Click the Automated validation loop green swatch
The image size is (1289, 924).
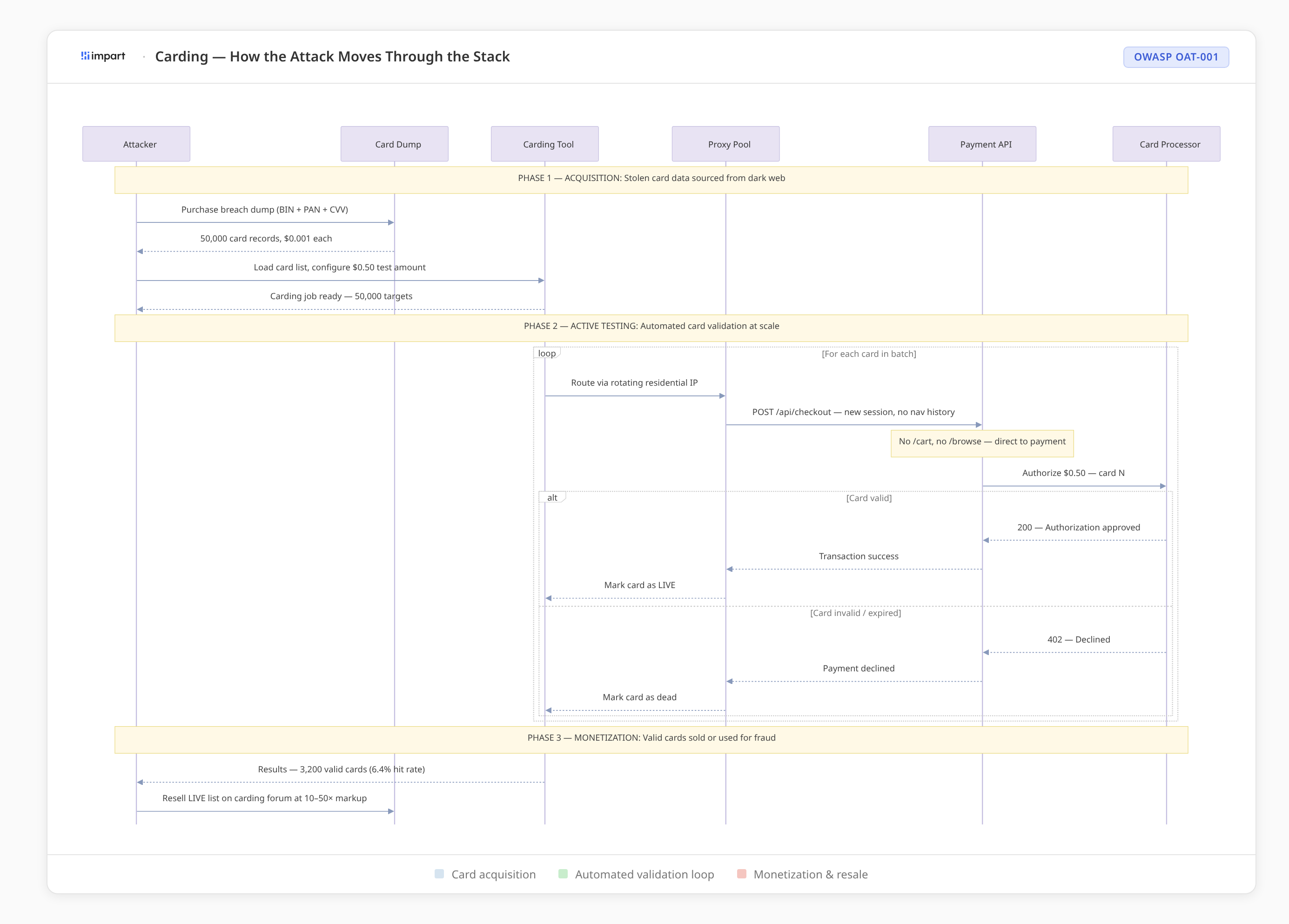pyautogui.click(x=563, y=874)
